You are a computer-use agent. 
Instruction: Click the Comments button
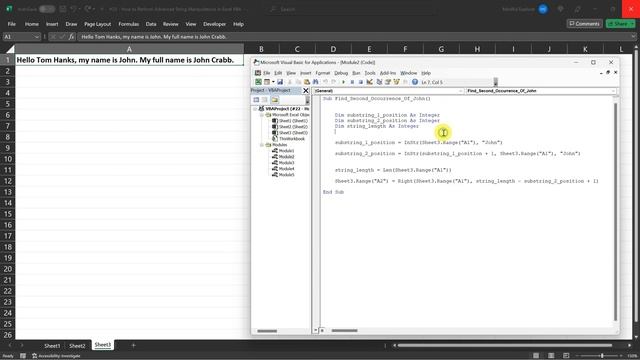[584, 24]
